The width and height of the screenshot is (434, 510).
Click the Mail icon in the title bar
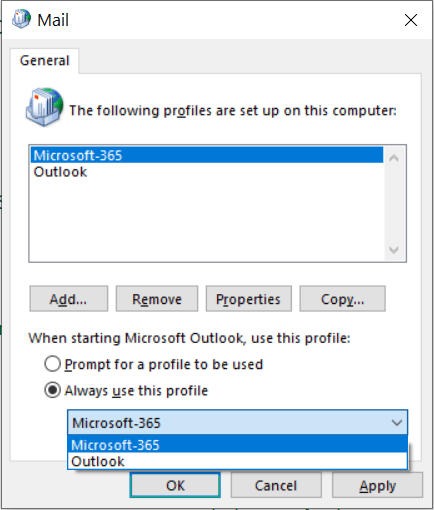click(21, 19)
